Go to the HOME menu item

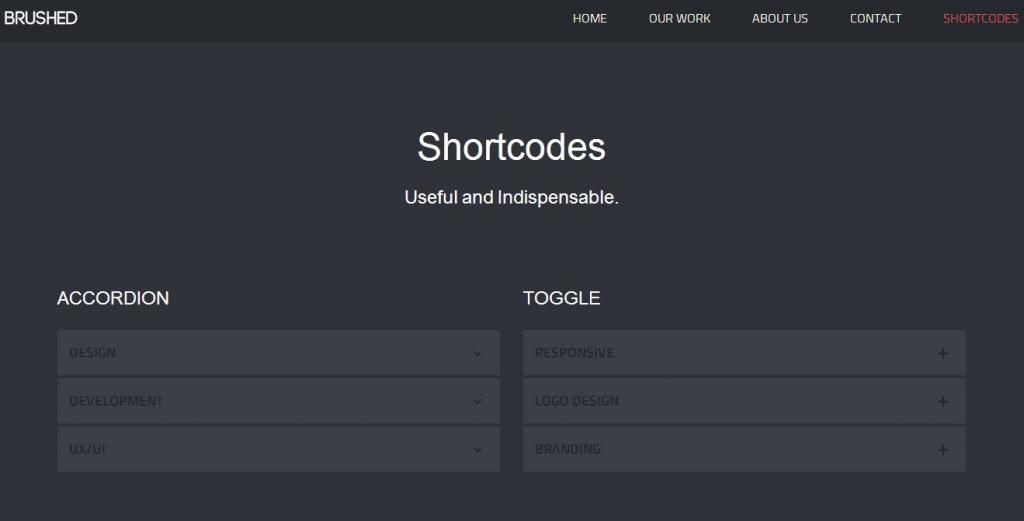589,18
